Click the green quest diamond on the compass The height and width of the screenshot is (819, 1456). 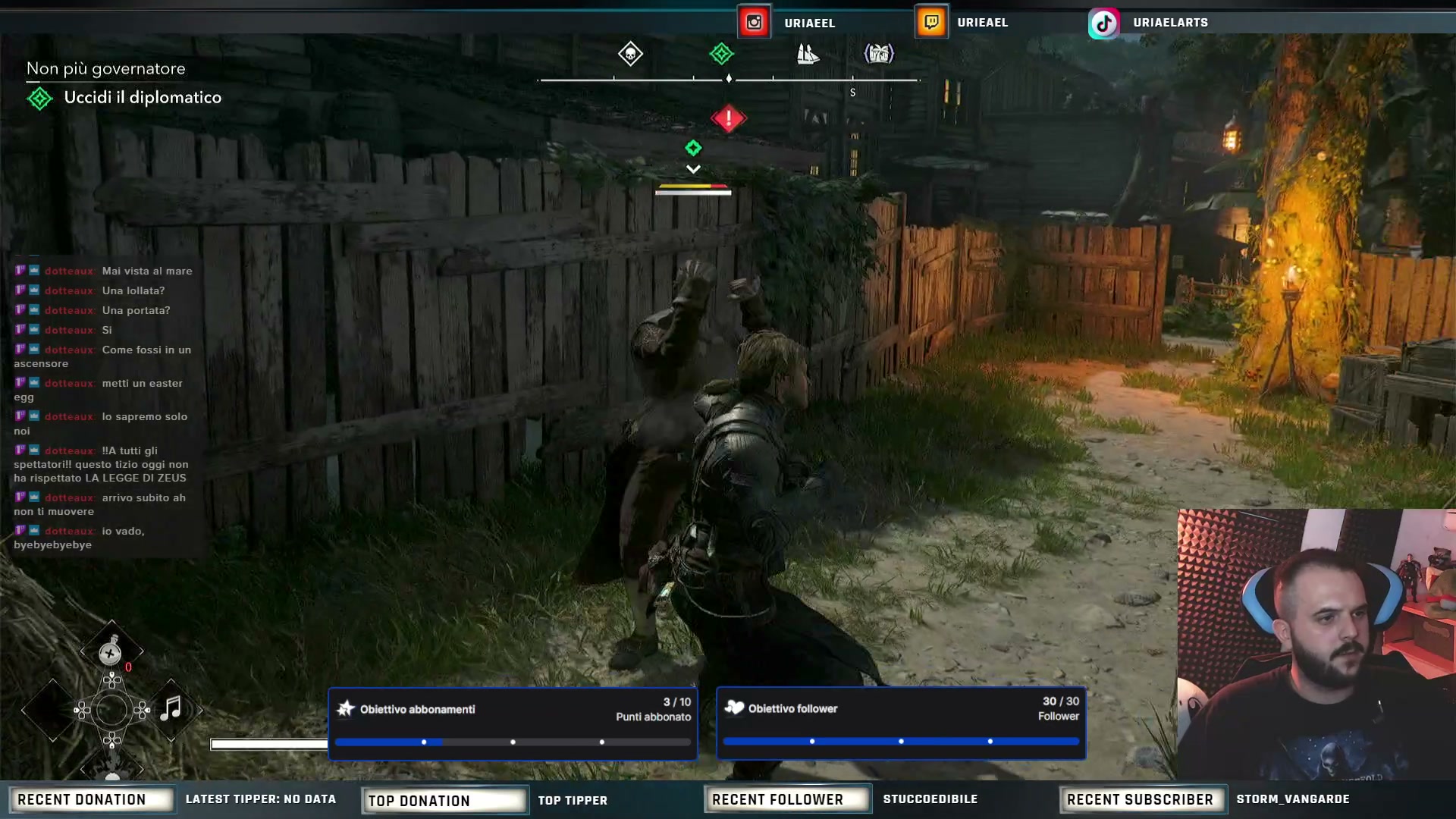(721, 54)
